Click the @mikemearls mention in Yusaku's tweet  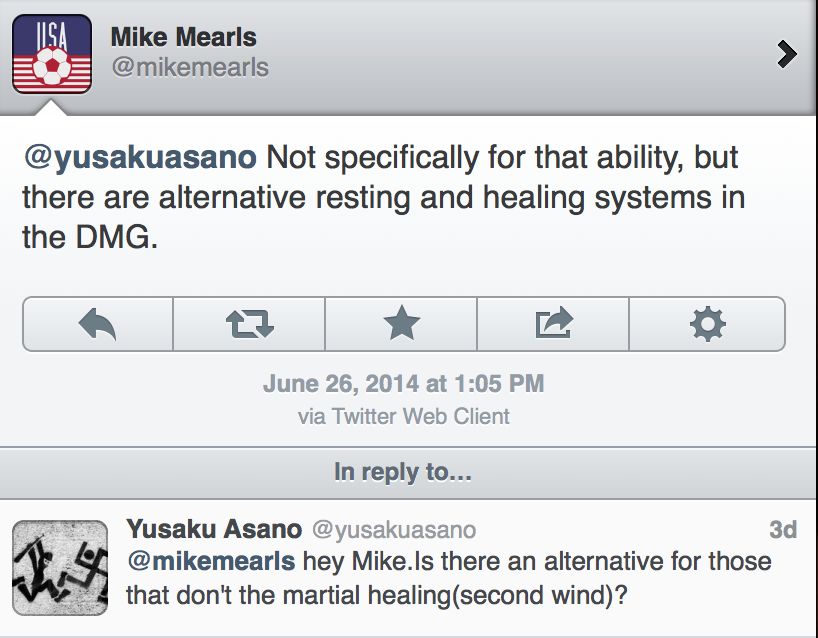[x=210, y=562]
